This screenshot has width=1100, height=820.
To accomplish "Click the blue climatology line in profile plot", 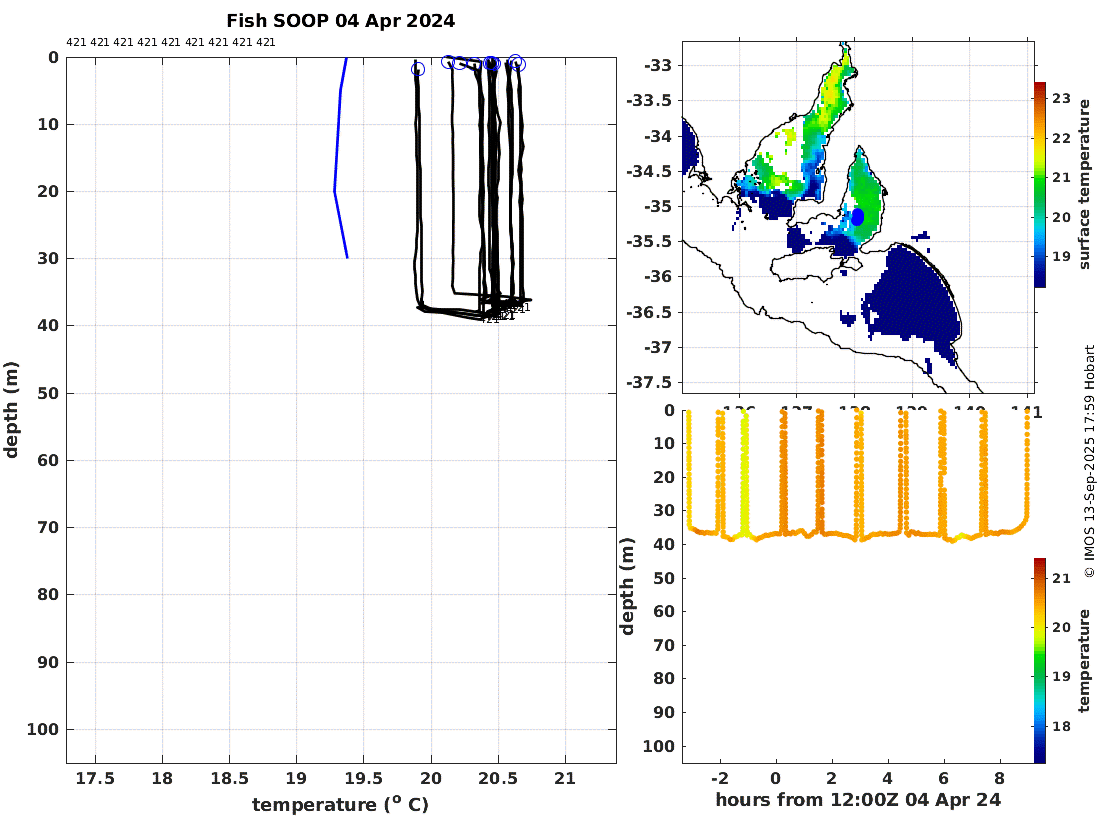I will pos(339,158).
